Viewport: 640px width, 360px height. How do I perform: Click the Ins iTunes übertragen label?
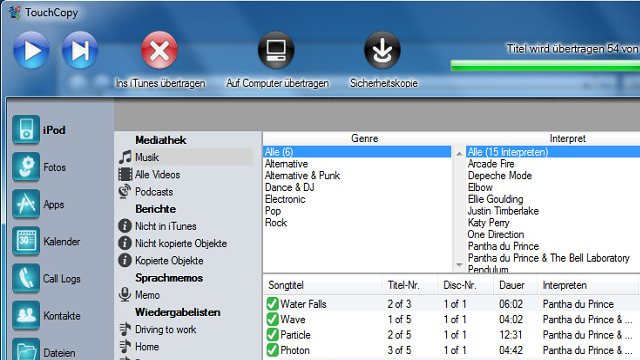tap(160, 83)
